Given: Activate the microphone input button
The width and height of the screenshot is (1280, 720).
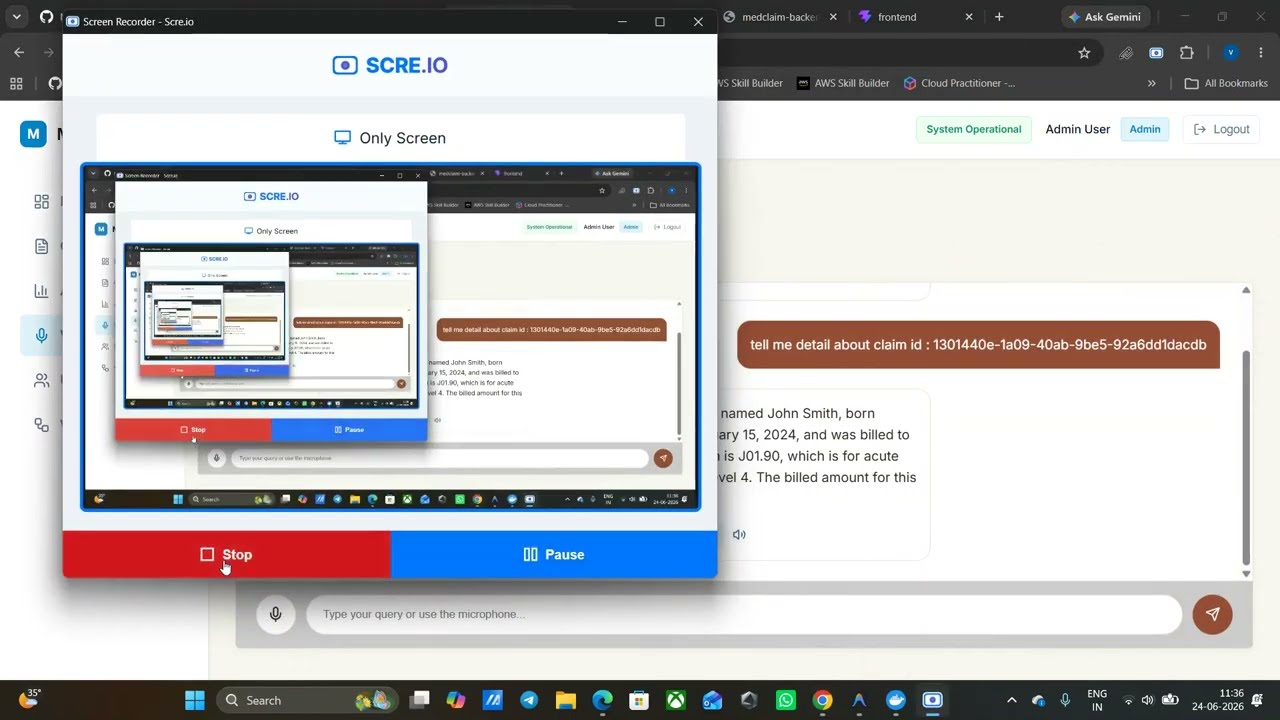Looking at the screenshot, I should 275,614.
